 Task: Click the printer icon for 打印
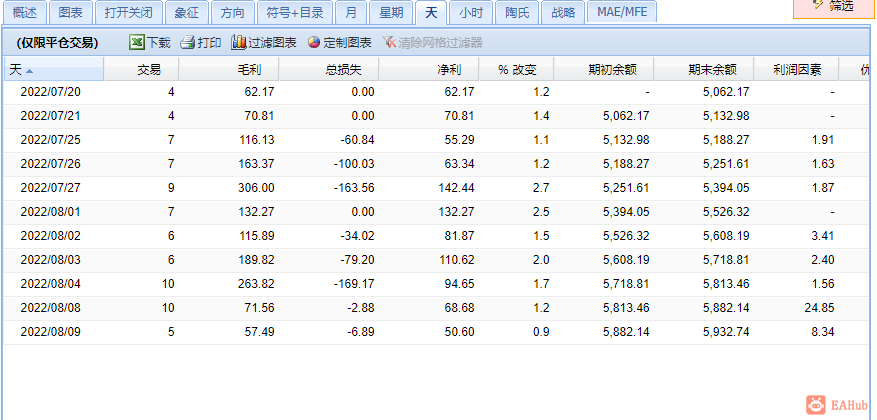pos(187,43)
